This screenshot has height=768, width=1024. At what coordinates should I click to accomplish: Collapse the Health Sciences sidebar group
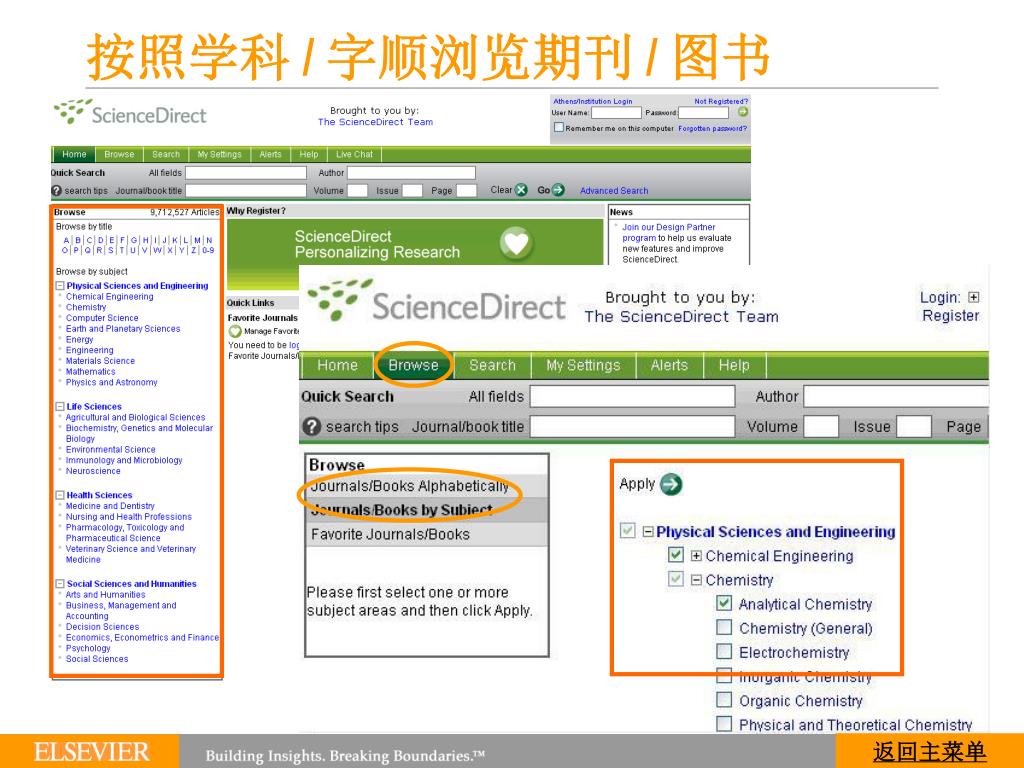pos(60,495)
